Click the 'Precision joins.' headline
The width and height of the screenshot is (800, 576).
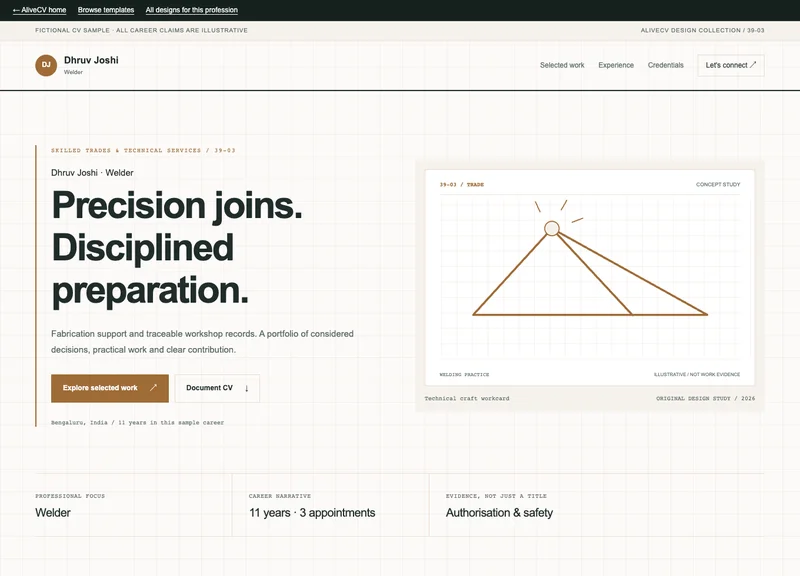click(177, 205)
